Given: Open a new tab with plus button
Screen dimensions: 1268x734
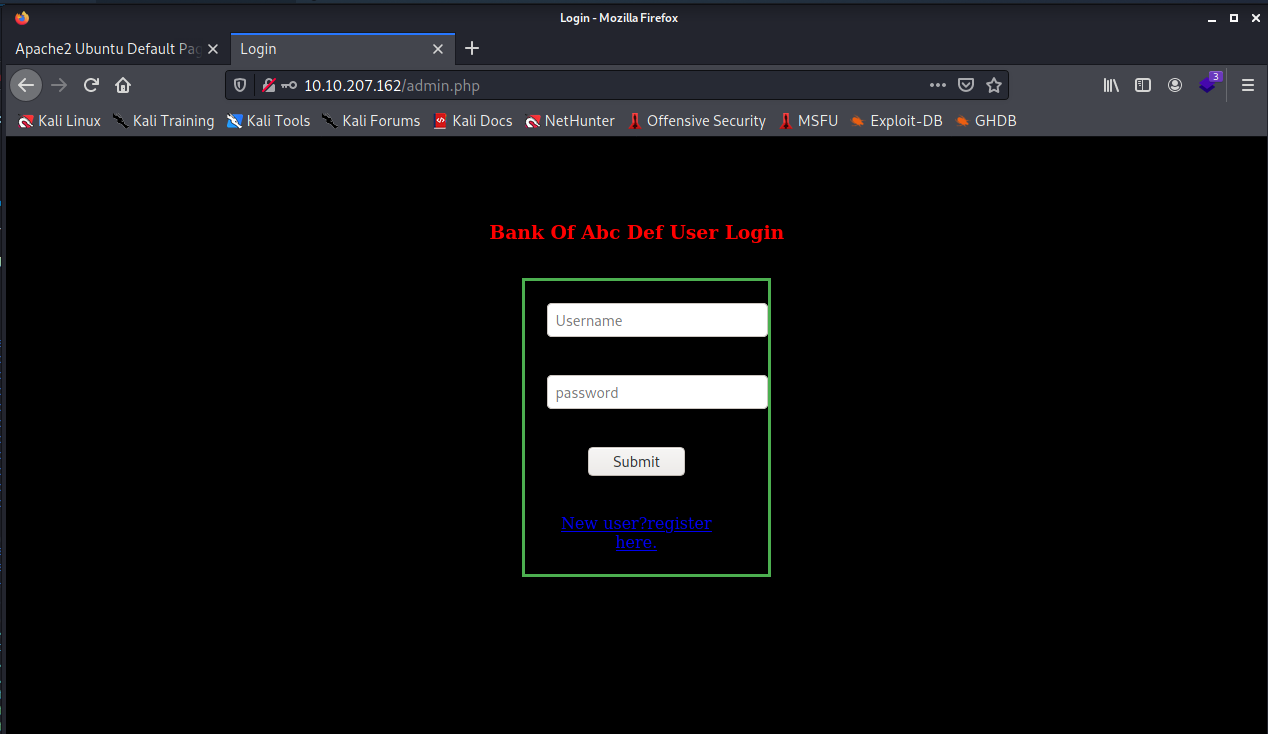Looking at the screenshot, I should click(x=473, y=49).
